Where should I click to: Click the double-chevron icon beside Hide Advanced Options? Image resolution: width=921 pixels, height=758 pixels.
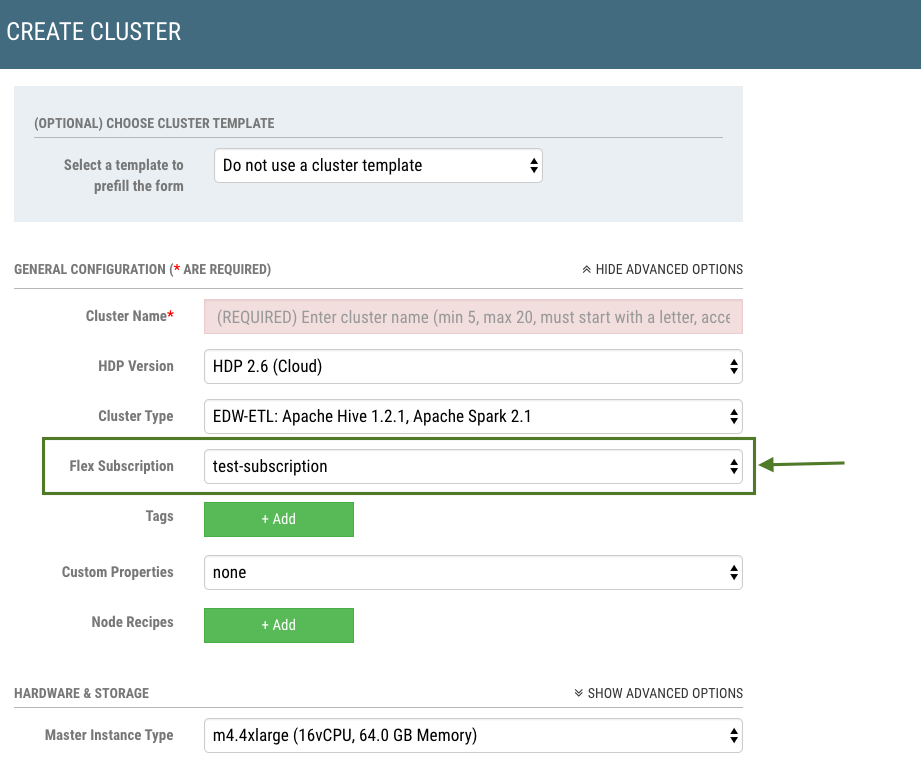coord(587,269)
